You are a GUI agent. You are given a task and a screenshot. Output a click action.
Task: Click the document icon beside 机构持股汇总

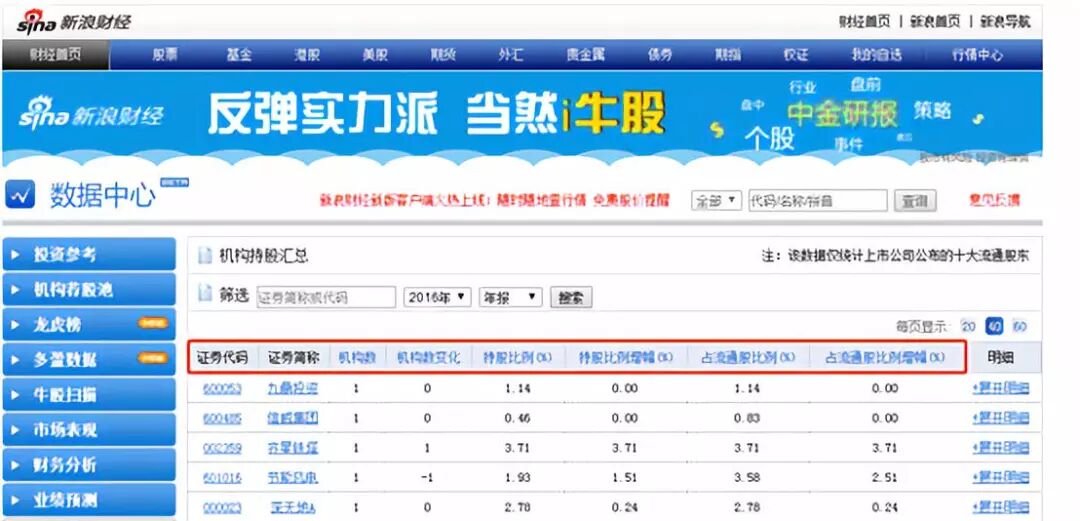(205, 257)
